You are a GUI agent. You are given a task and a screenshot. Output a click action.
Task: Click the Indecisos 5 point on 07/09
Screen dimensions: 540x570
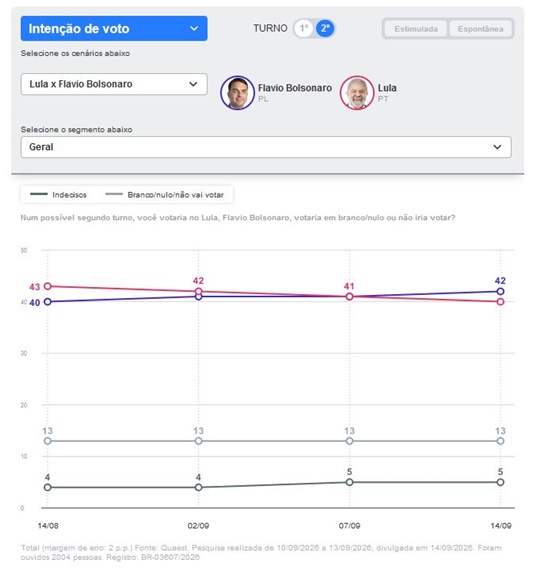point(349,482)
